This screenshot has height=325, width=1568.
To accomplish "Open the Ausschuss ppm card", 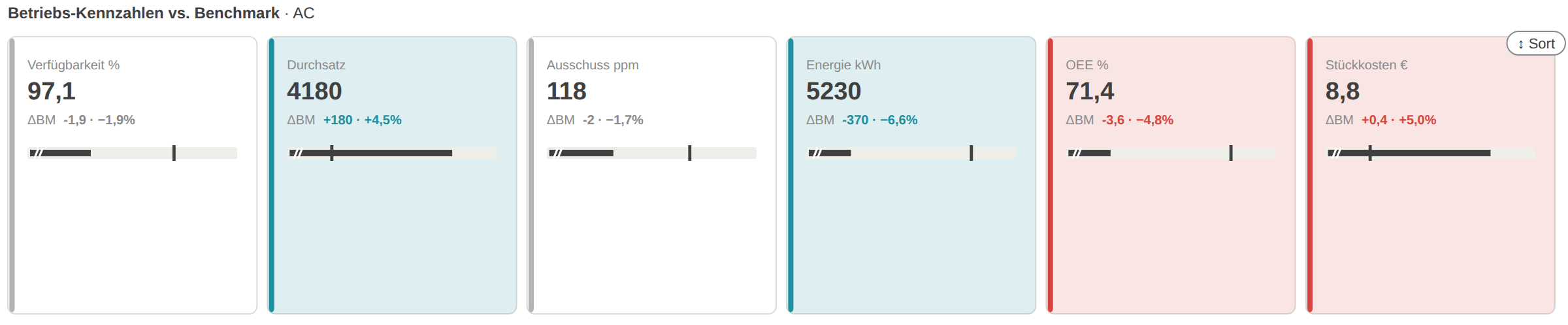I will coord(651,175).
